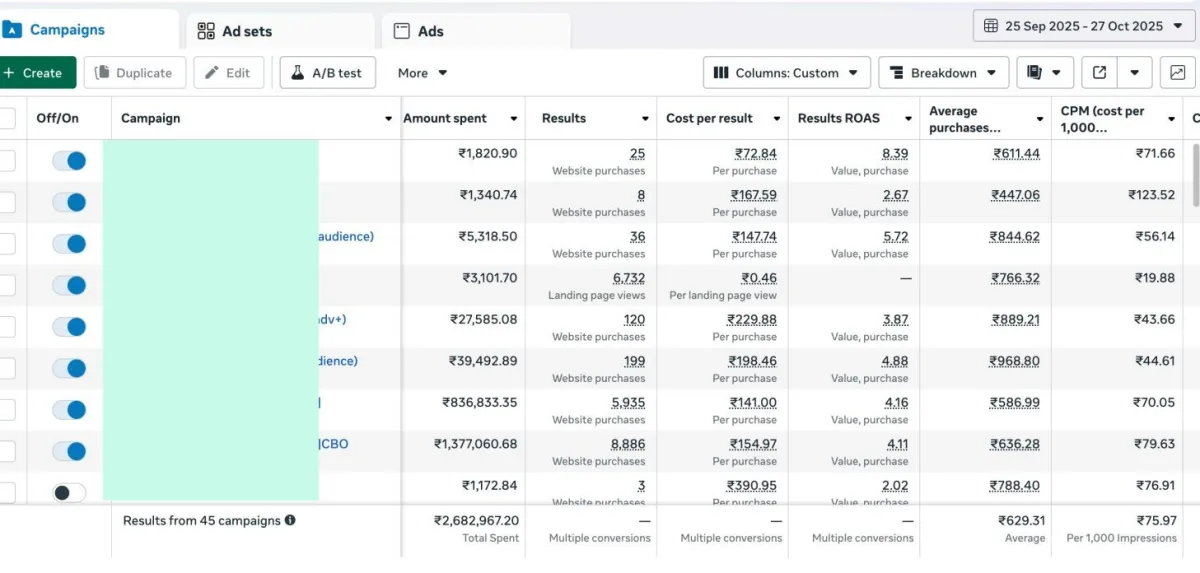Click the A/B test flask button
Image resolution: width=1200 pixels, height=573 pixels.
coord(327,73)
